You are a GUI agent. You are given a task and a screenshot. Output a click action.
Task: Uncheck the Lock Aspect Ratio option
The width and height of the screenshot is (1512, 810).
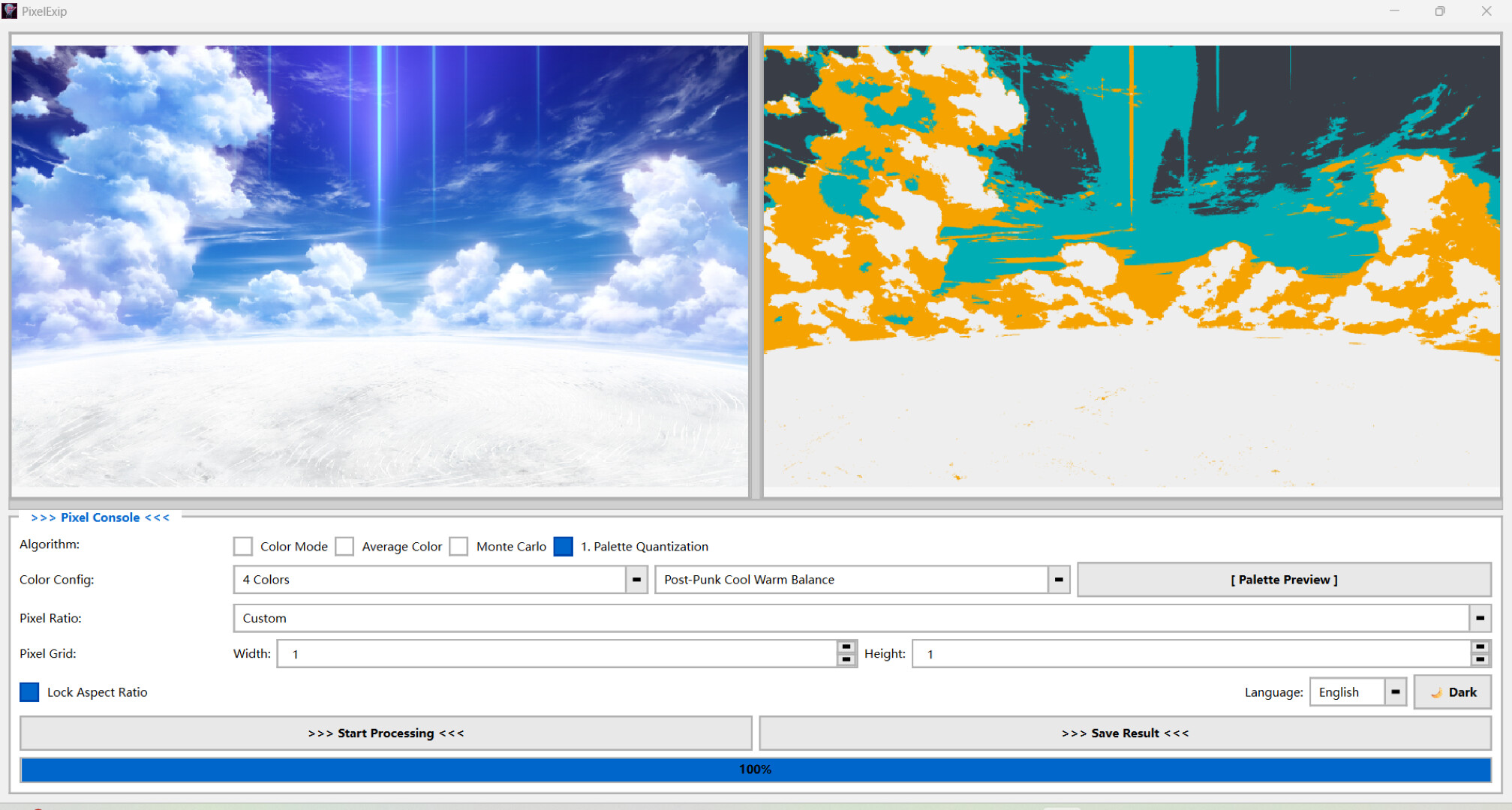29,691
